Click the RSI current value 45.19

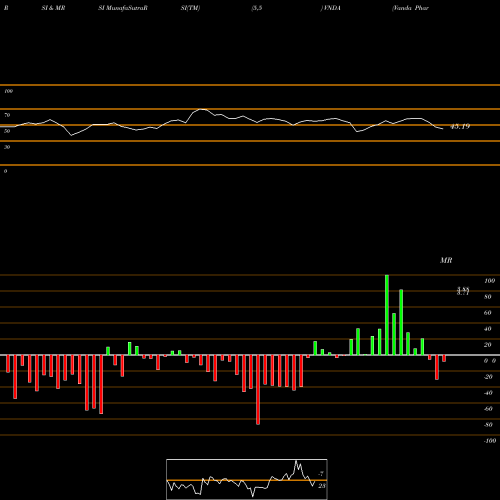click(x=460, y=126)
